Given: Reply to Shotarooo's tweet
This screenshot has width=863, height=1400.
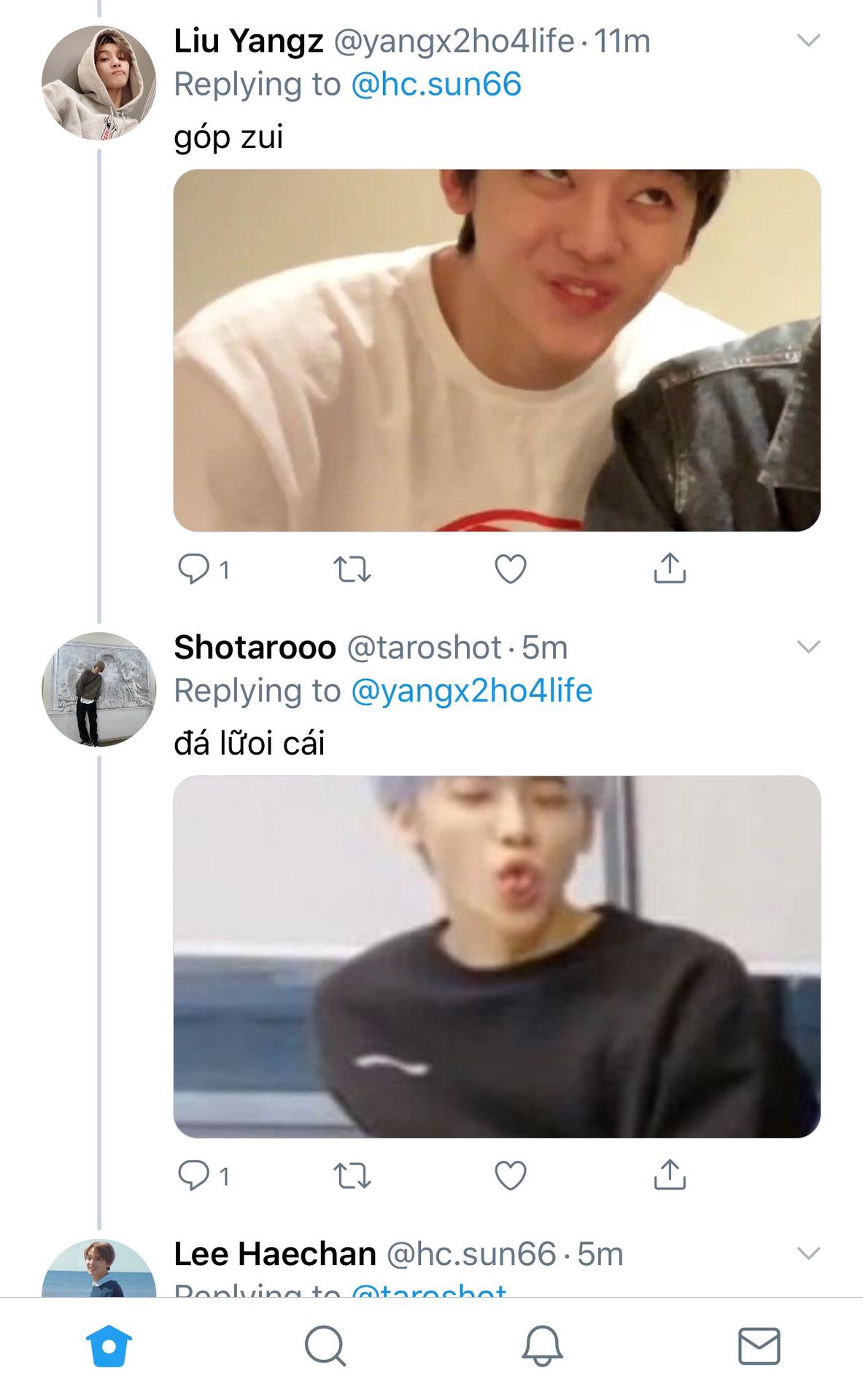Looking at the screenshot, I should [194, 1175].
